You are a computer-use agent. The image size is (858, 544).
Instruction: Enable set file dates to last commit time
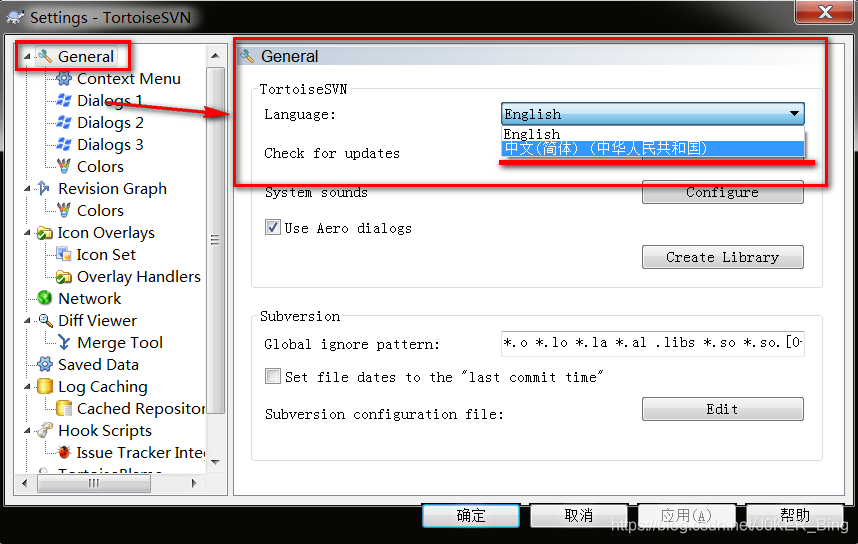273,376
